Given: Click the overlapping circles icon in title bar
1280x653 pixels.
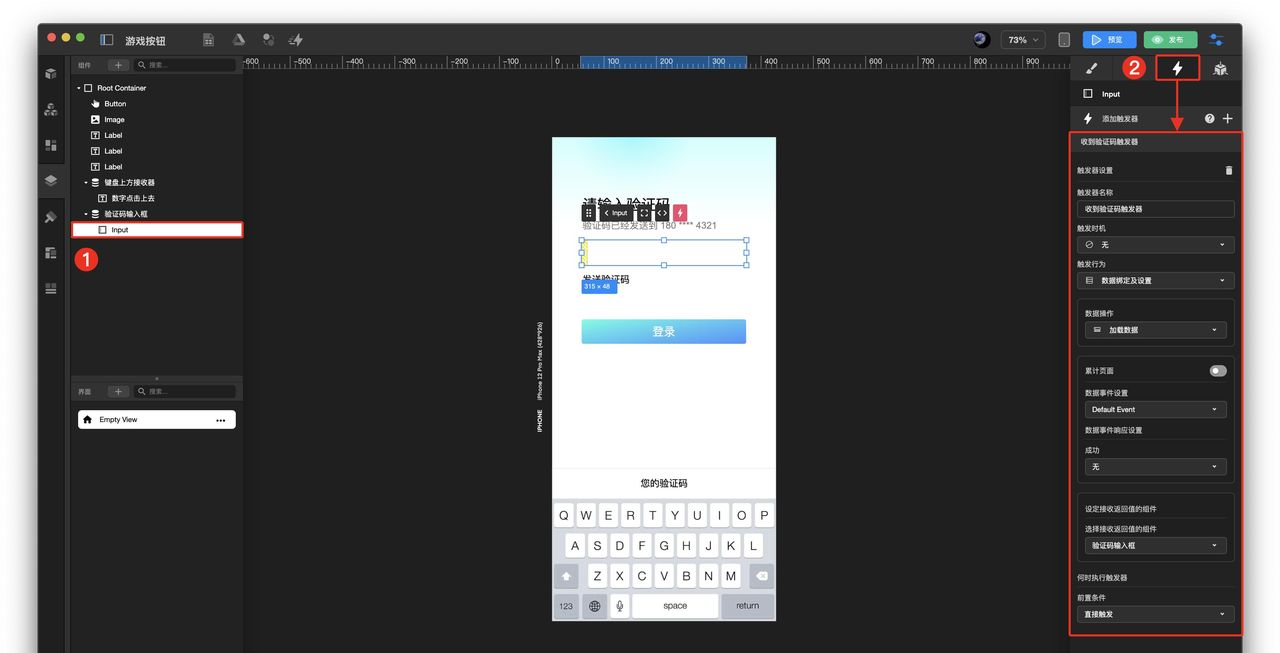Looking at the screenshot, I should 268,40.
